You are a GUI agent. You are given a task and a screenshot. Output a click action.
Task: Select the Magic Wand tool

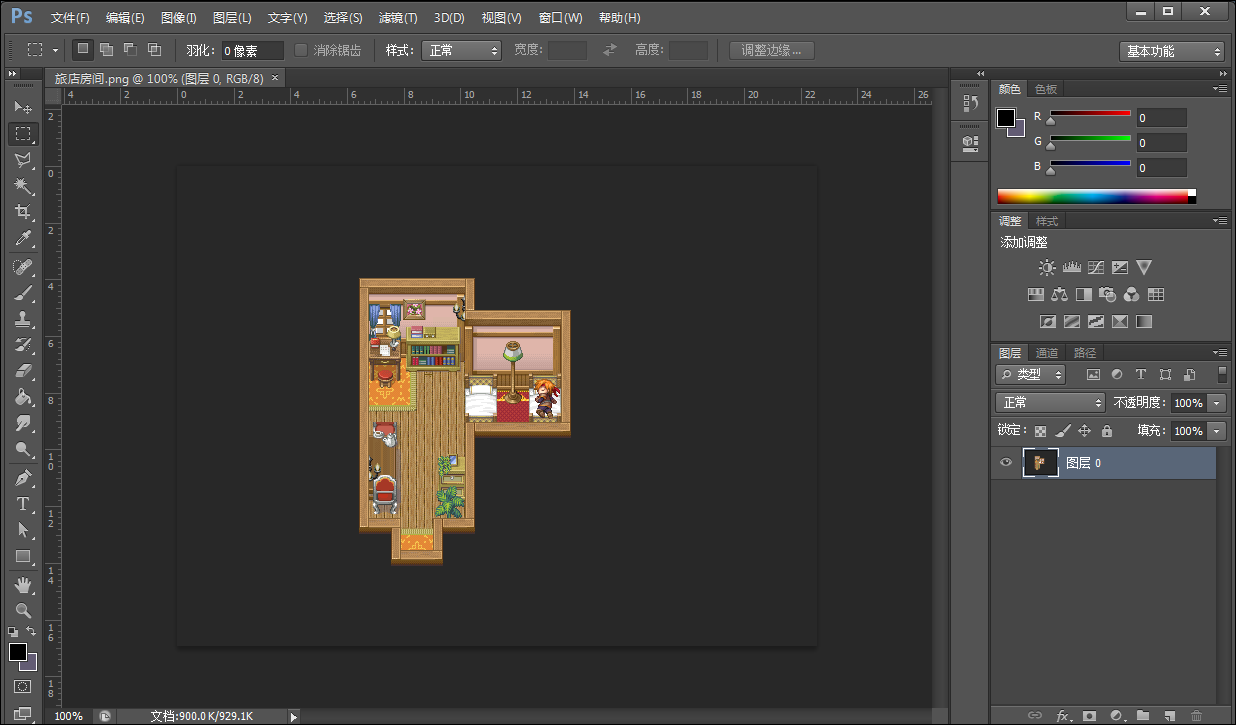pyautogui.click(x=23, y=185)
